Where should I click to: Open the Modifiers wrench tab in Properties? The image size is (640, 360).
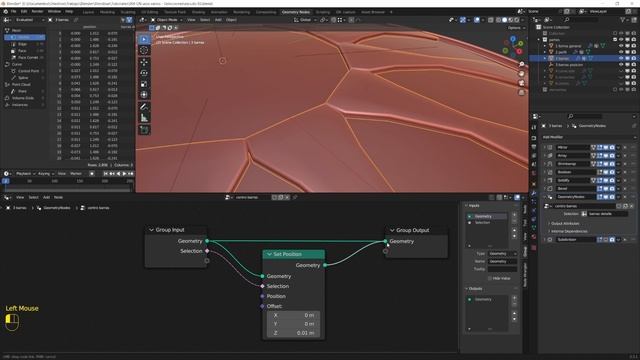(x=534, y=193)
